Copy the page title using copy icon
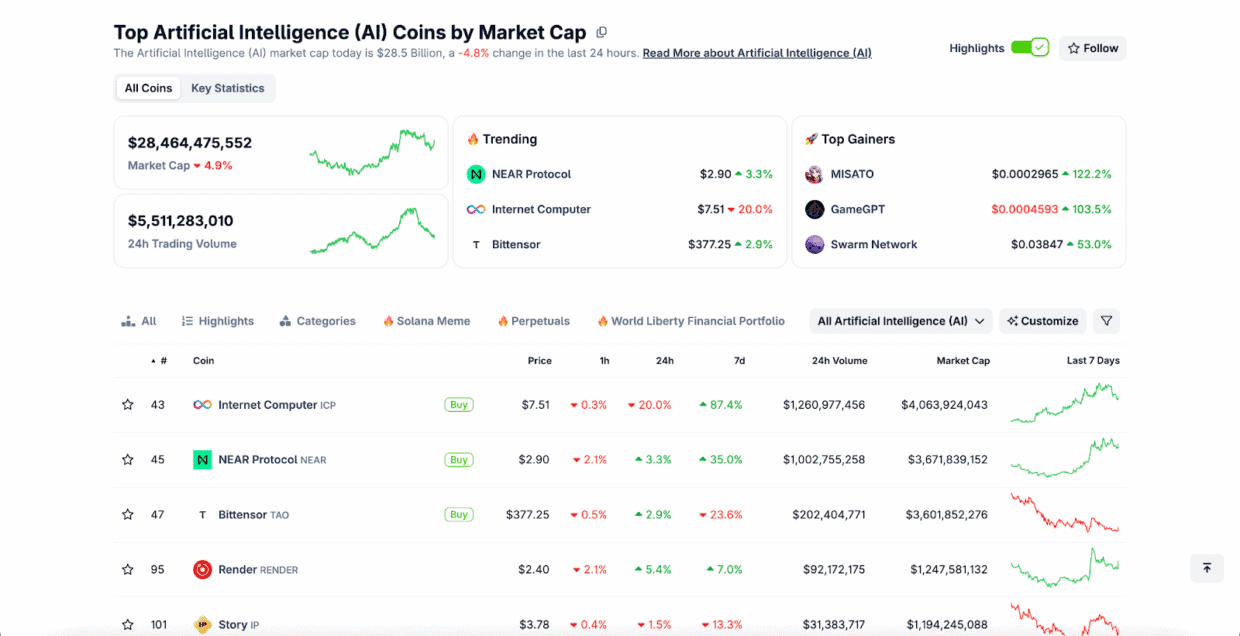The width and height of the screenshot is (1240, 636). click(x=601, y=33)
